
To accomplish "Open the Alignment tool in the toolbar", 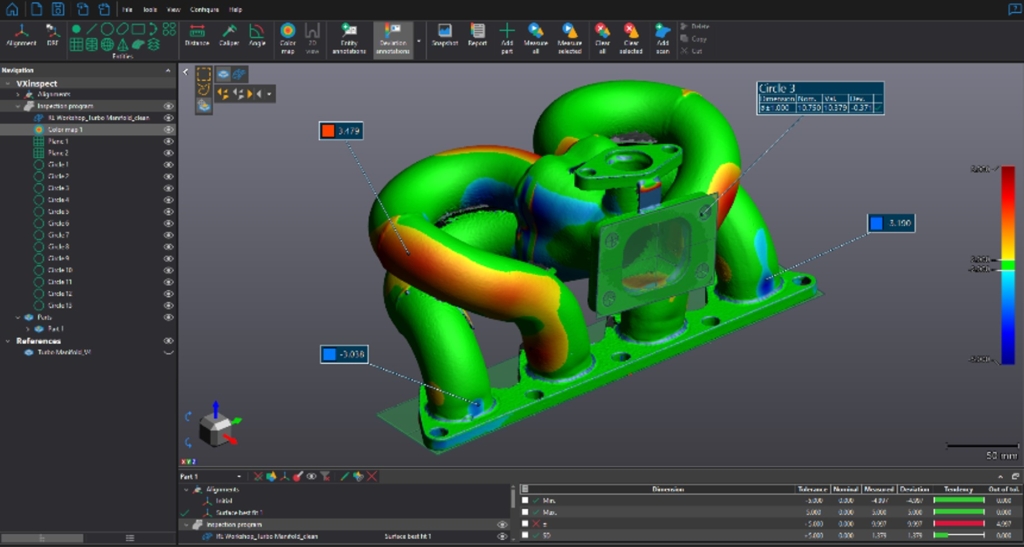I will pos(21,35).
